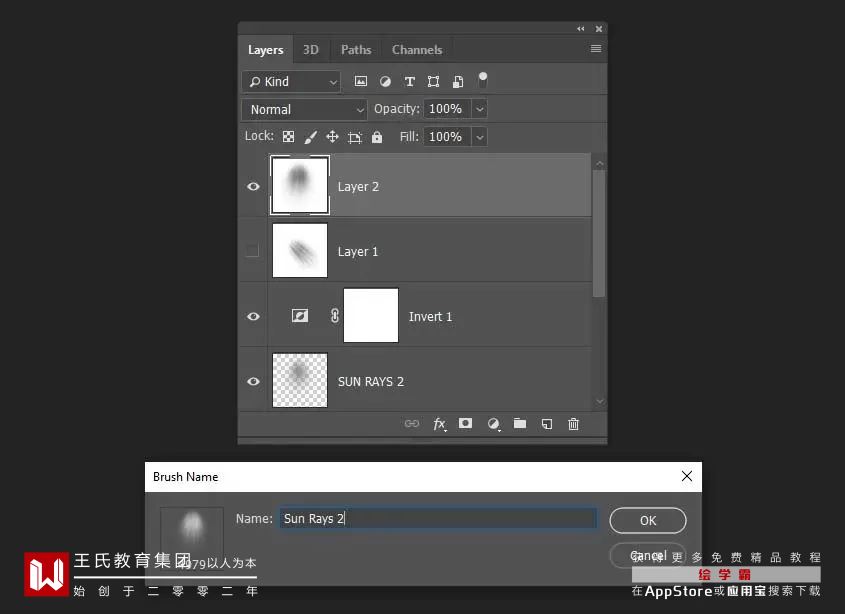This screenshot has height=614, width=845.
Task: Collapse the panel with double arrows
Action: (580, 29)
